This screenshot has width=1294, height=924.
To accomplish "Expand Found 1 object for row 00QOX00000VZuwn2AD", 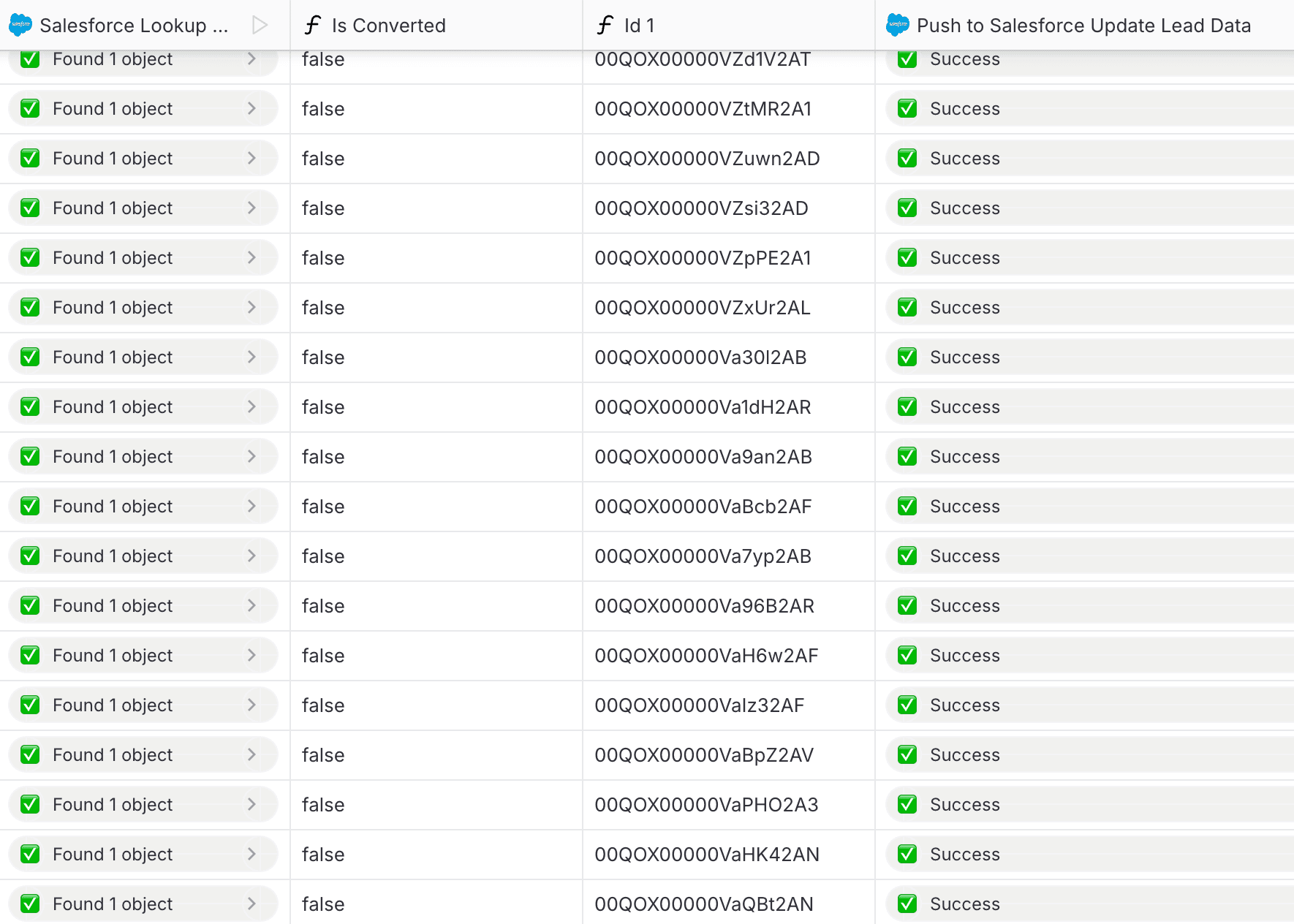I will pyautogui.click(x=251, y=159).
